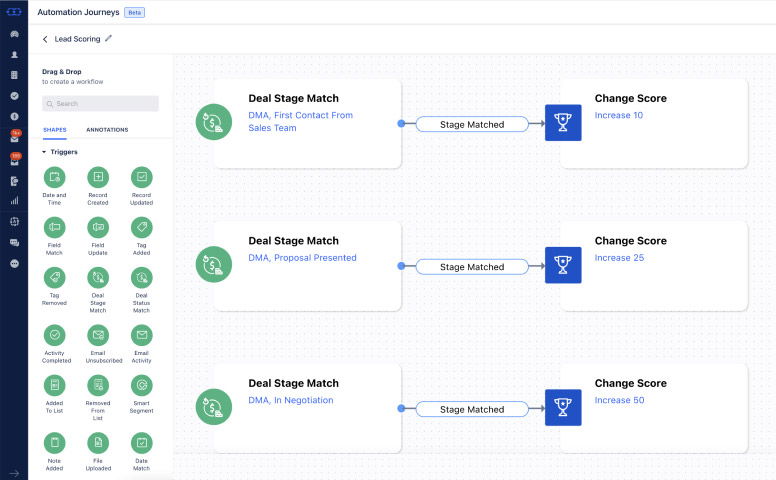Go back using the arrow beside Lead Scoring
Viewport: 776px width, 480px height.
[x=45, y=39]
